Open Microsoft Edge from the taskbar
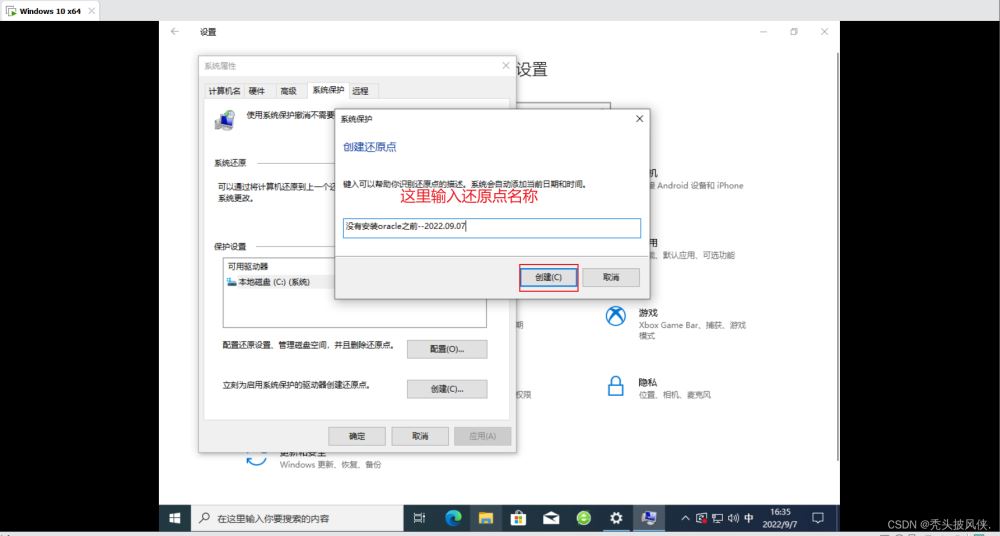The height and width of the screenshot is (536, 1000). pyautogui.click(x=452, y=518)
